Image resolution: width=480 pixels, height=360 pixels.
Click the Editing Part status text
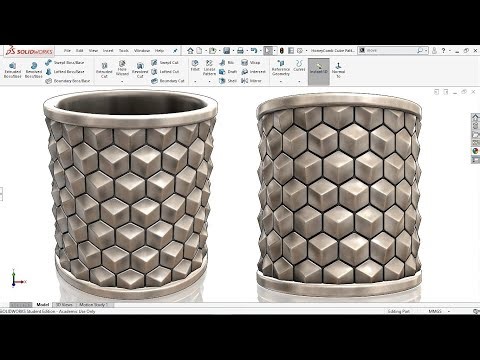pos(398,311)
